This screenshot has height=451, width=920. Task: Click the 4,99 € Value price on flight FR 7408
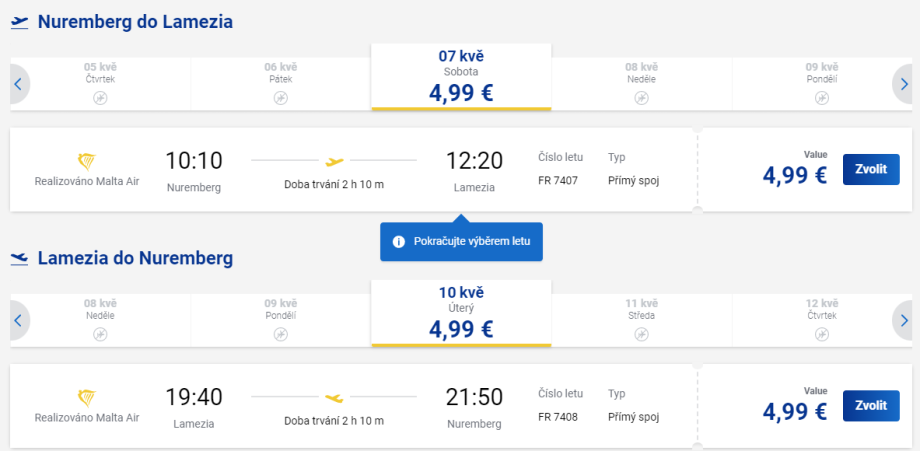pyautogui.click(x=794, y=411)
